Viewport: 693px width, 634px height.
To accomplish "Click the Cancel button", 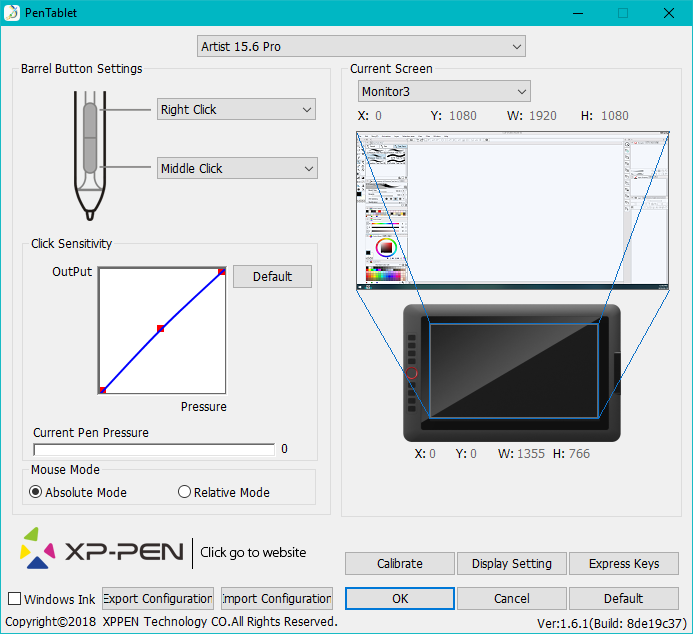I will coord(512,599).
